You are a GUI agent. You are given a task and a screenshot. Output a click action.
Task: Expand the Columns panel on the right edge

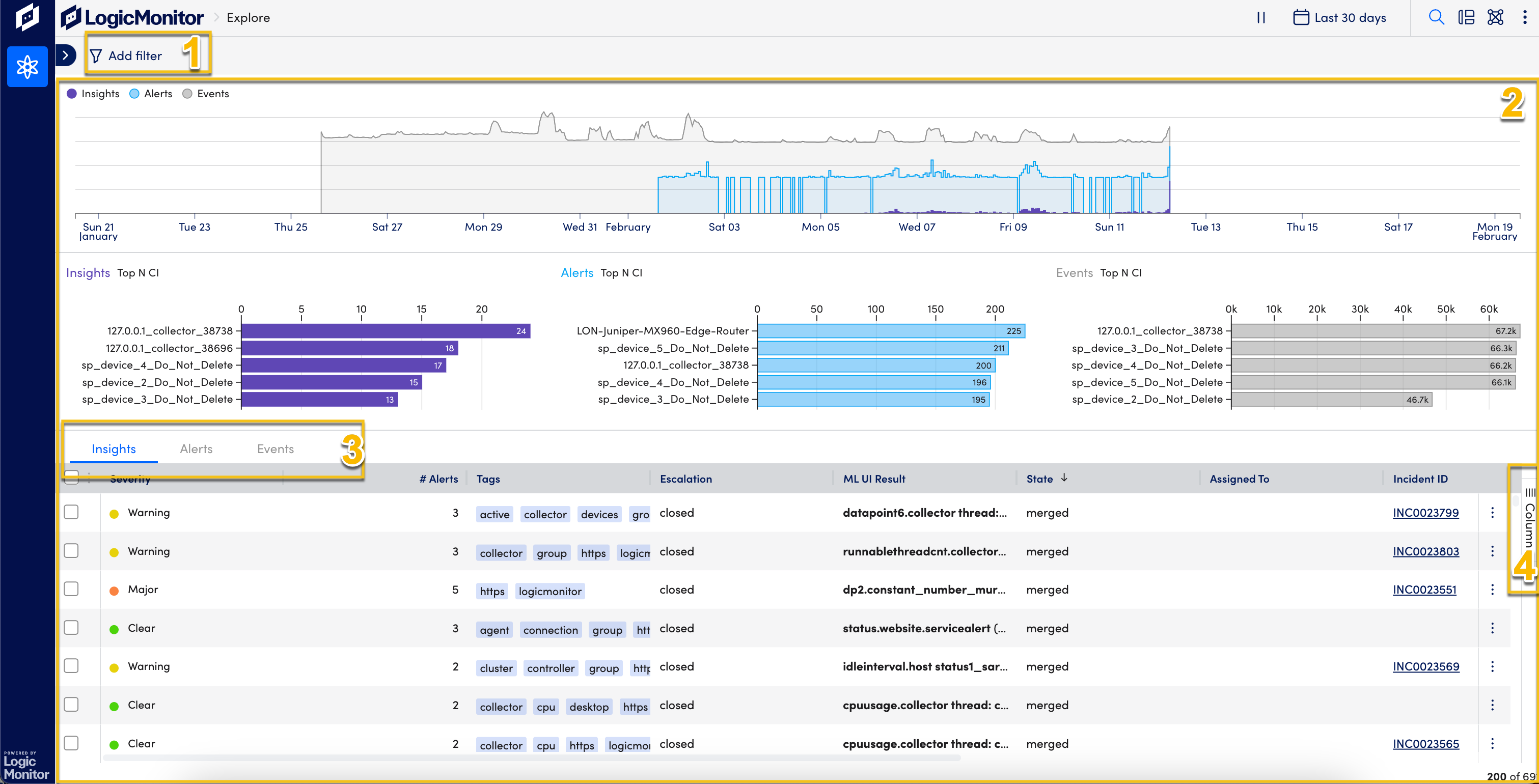tap(1524, 531)
